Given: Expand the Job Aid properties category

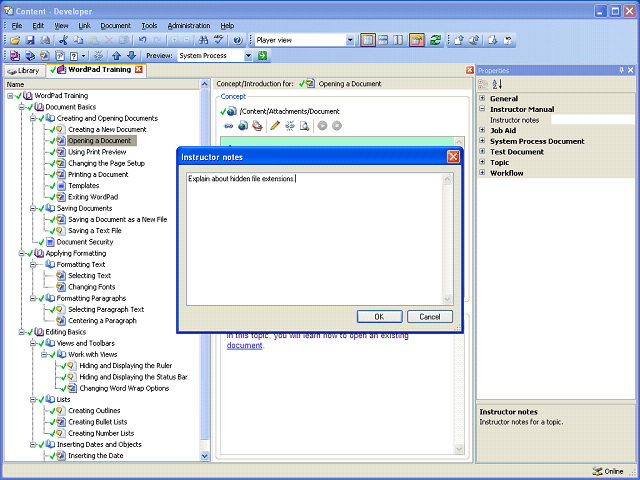Looking at the screenshot, I should point(482,130).
